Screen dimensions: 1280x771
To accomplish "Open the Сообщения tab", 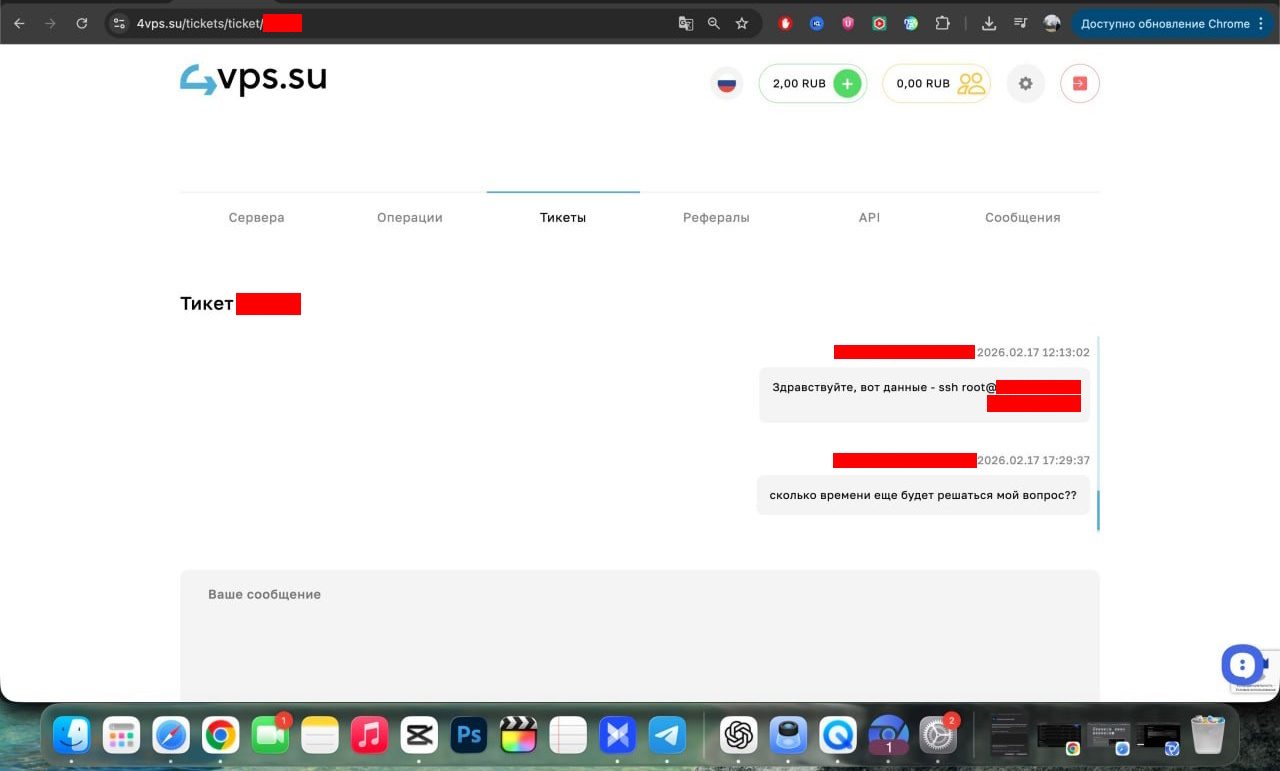I will click(1022, 218).
